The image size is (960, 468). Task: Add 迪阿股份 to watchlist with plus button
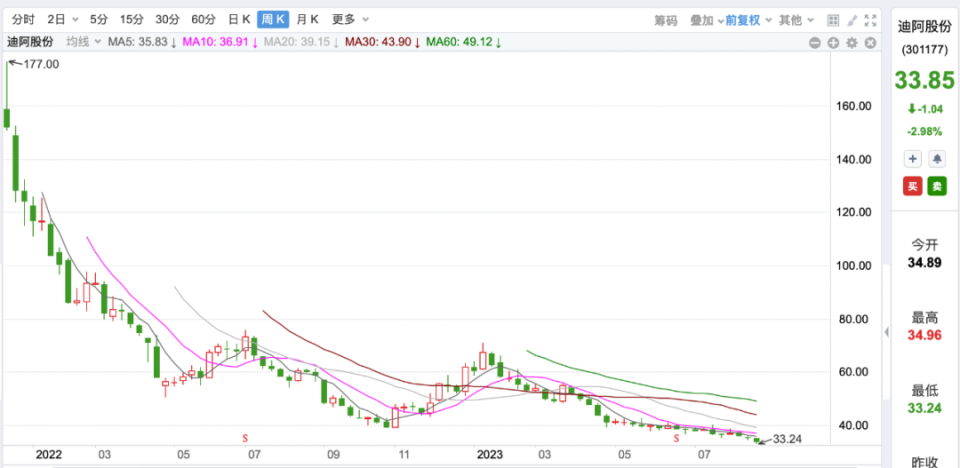[x=913, y=159]
